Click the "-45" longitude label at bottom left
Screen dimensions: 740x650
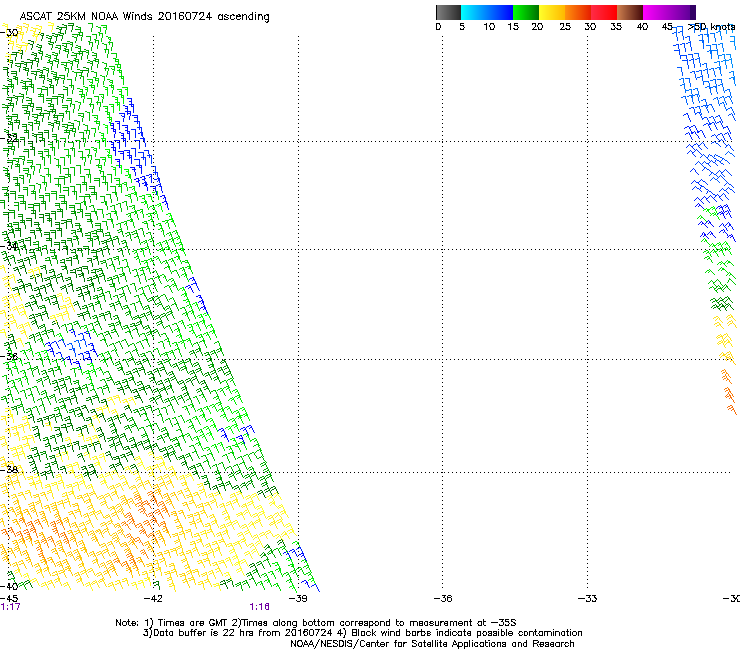coord(9,599)
